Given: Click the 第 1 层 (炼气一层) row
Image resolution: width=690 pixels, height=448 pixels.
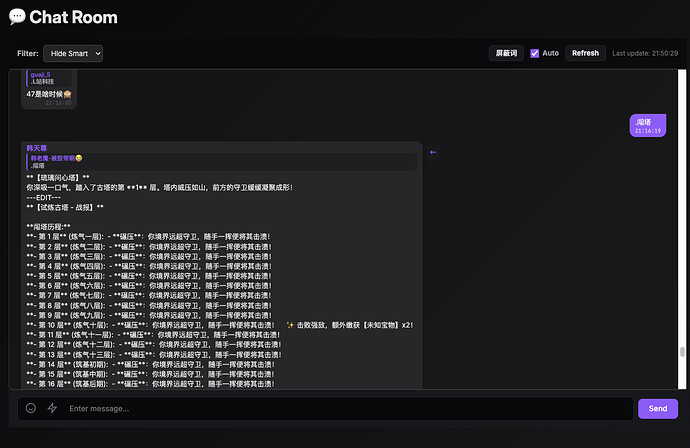Looking at the screenshot, I should (148, 237).
